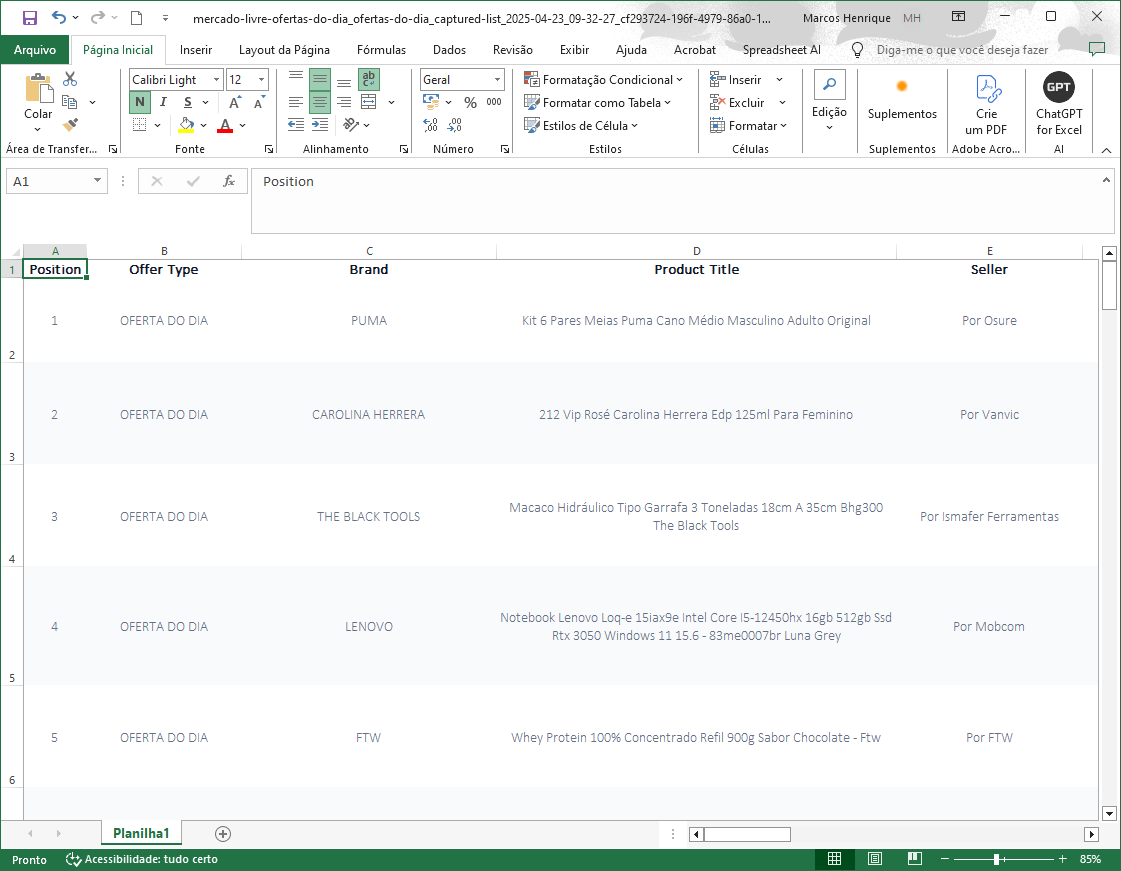Open the Name Box dropdown arrow

[x=97, y=181]
